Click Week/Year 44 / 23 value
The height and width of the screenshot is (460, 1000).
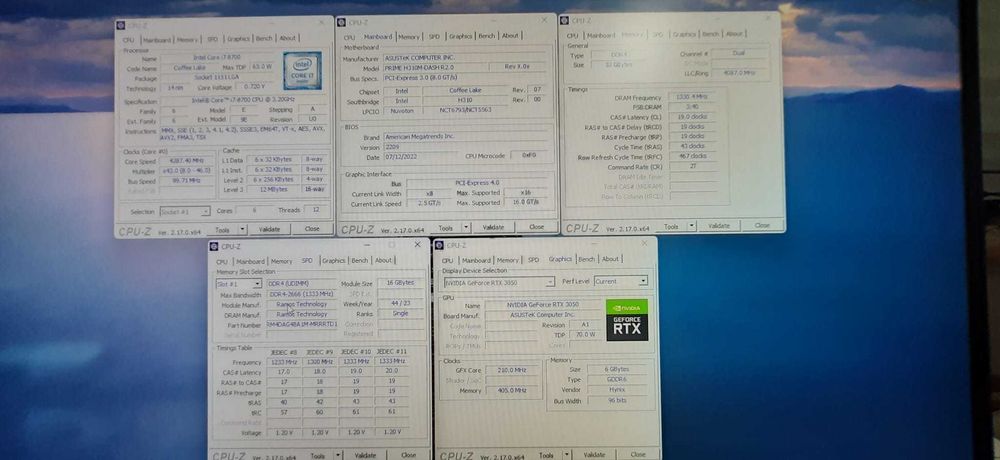point(400,304)
